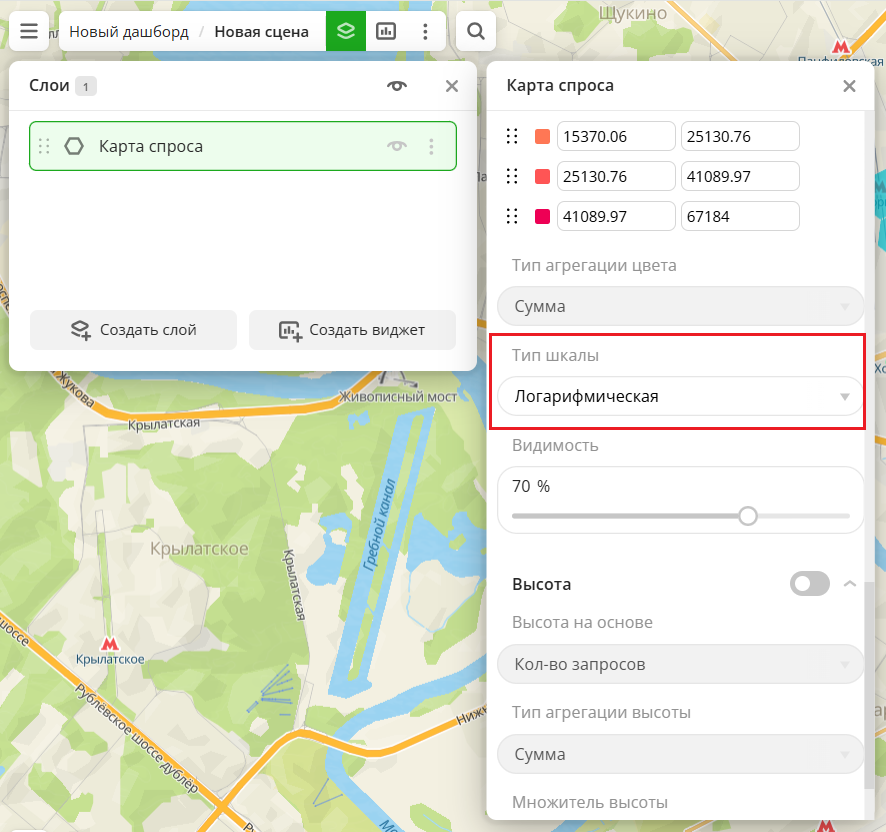The width and height of the screenshot is (886, 832).
Task: Open the Тип шкалы dropdown
Action: [x=680, y=397]
